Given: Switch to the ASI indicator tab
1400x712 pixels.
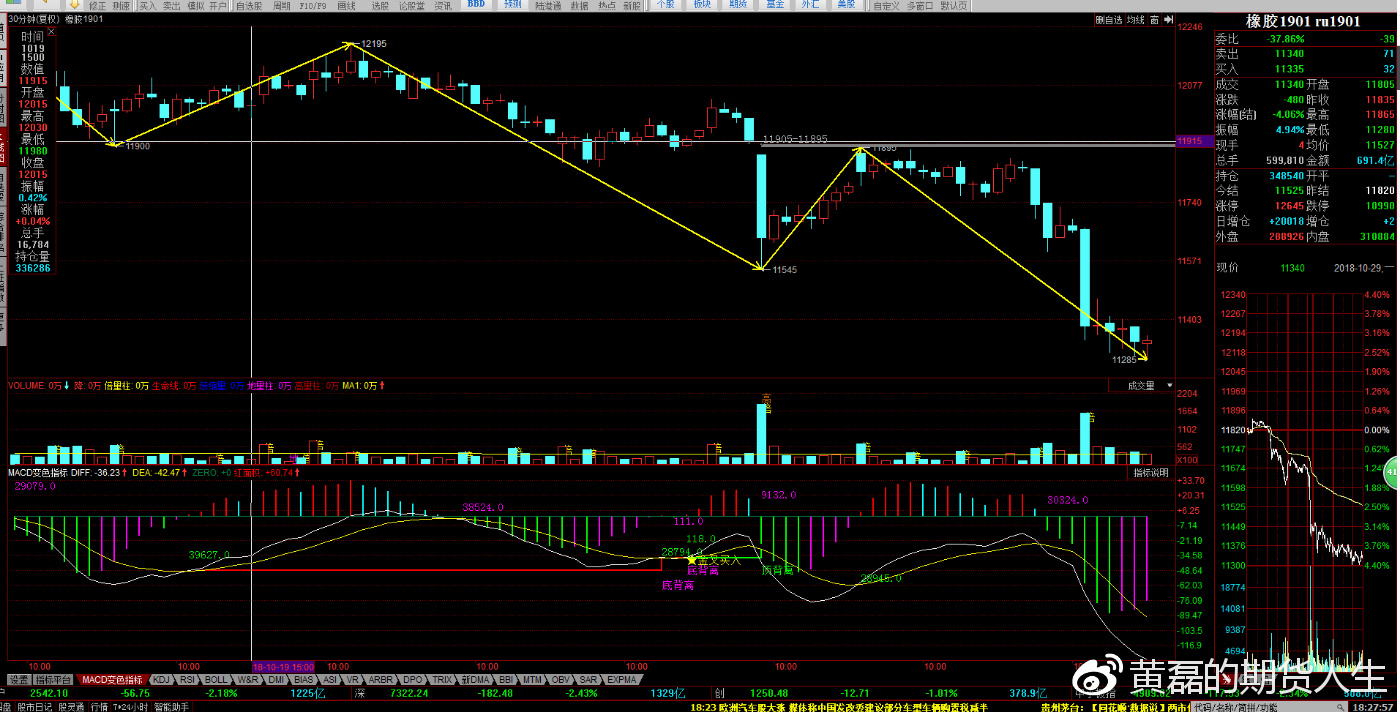Looking at the screenshot, I should click(331, 679).
